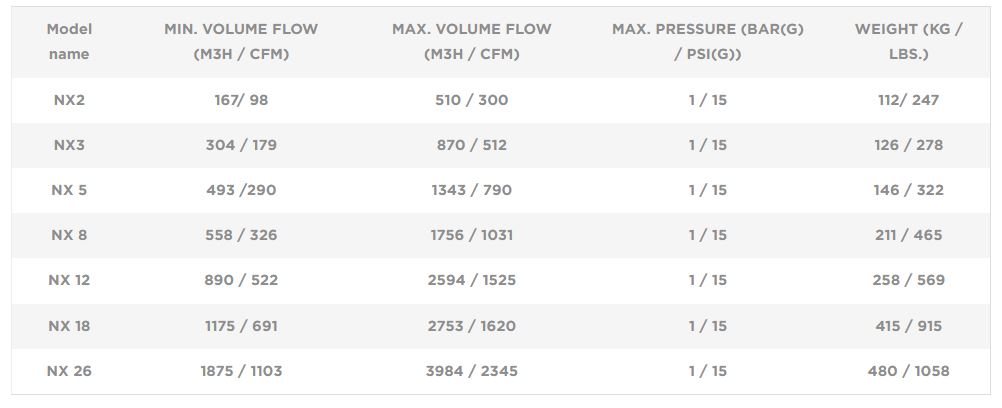Click the NX 5 row label
Screen dimensions: 1002x408
coord(69,190)
